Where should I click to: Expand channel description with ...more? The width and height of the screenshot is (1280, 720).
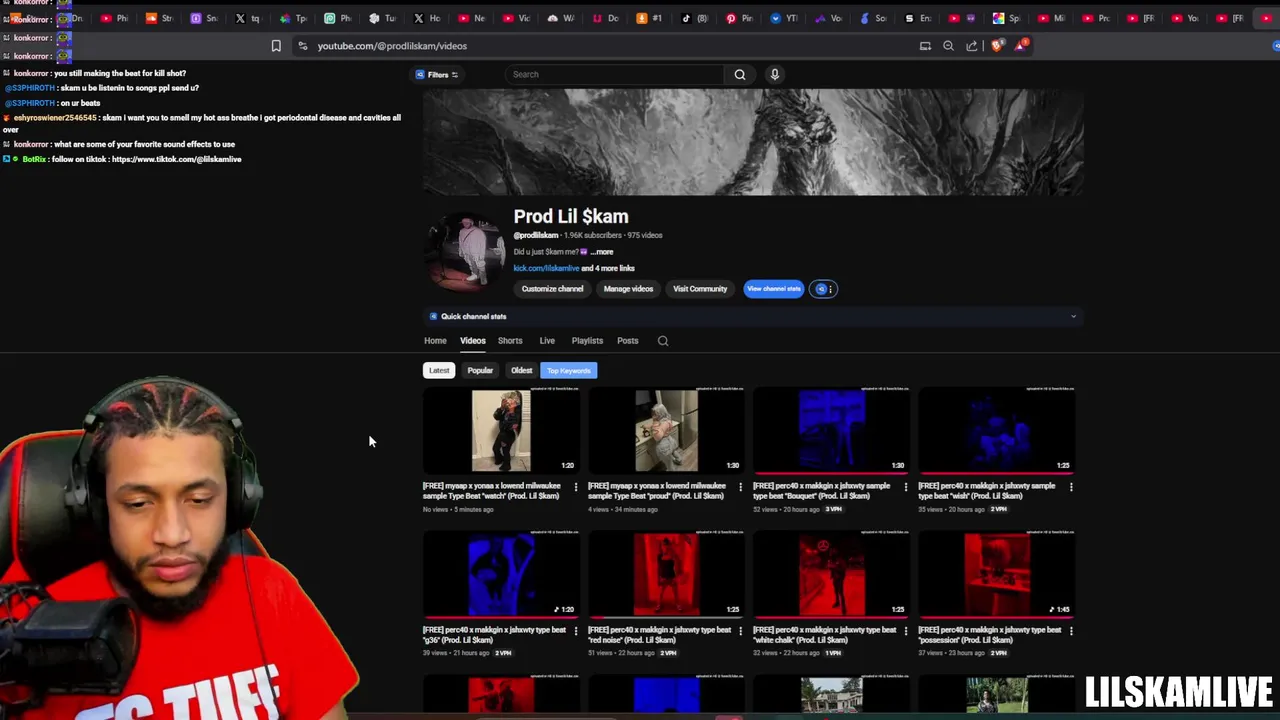pyautogui.click(x=601, y=252)
